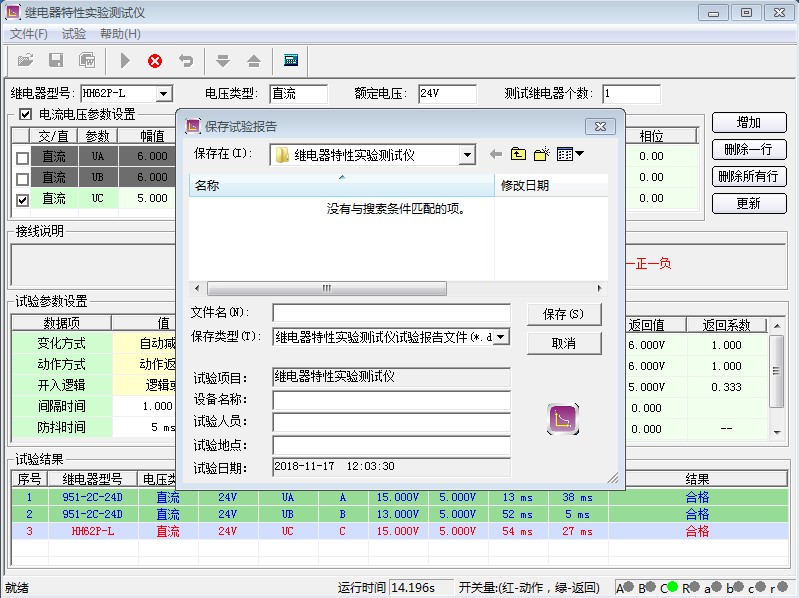Click the back arrow in save dialog
Screen dimensions: 799x598
click(x=495, y=155)
